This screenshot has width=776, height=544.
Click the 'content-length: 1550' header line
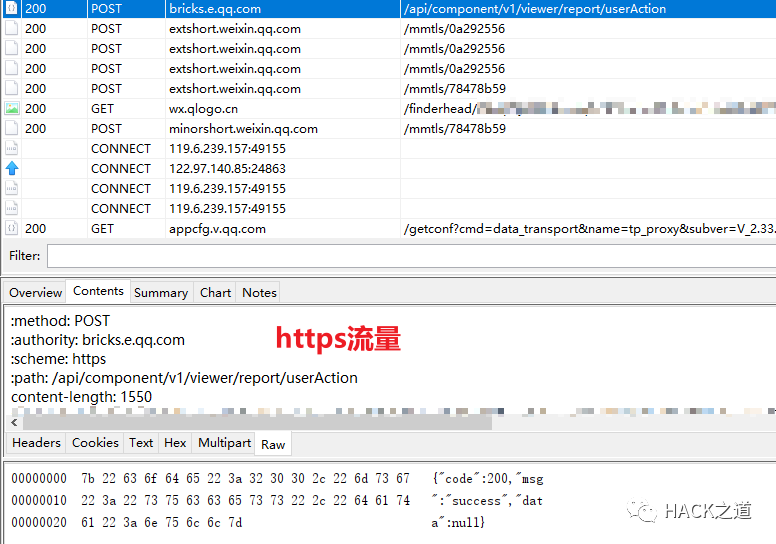point(81,396)
